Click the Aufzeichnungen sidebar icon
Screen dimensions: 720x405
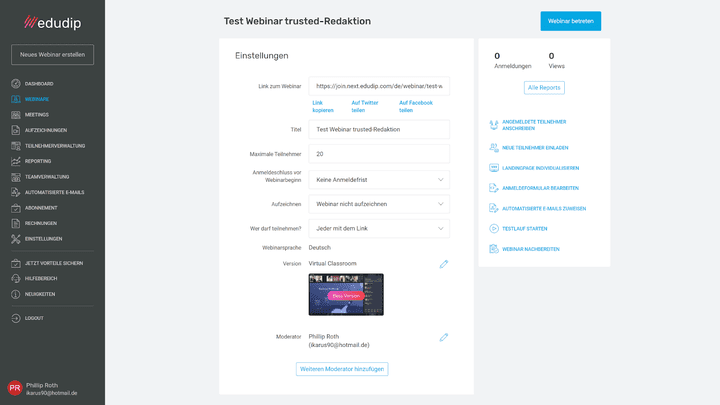pos(16,130)
